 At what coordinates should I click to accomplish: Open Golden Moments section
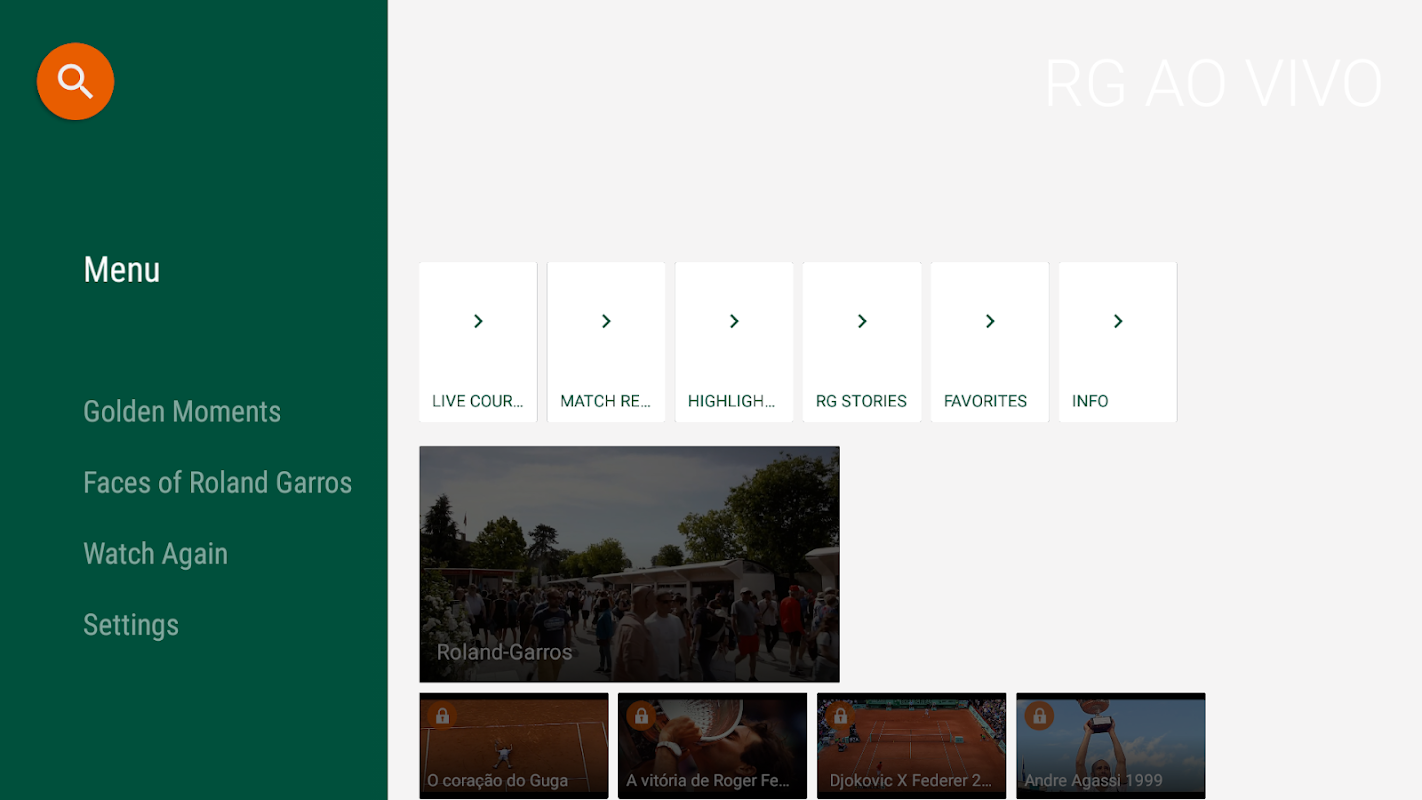pos(182,412)
